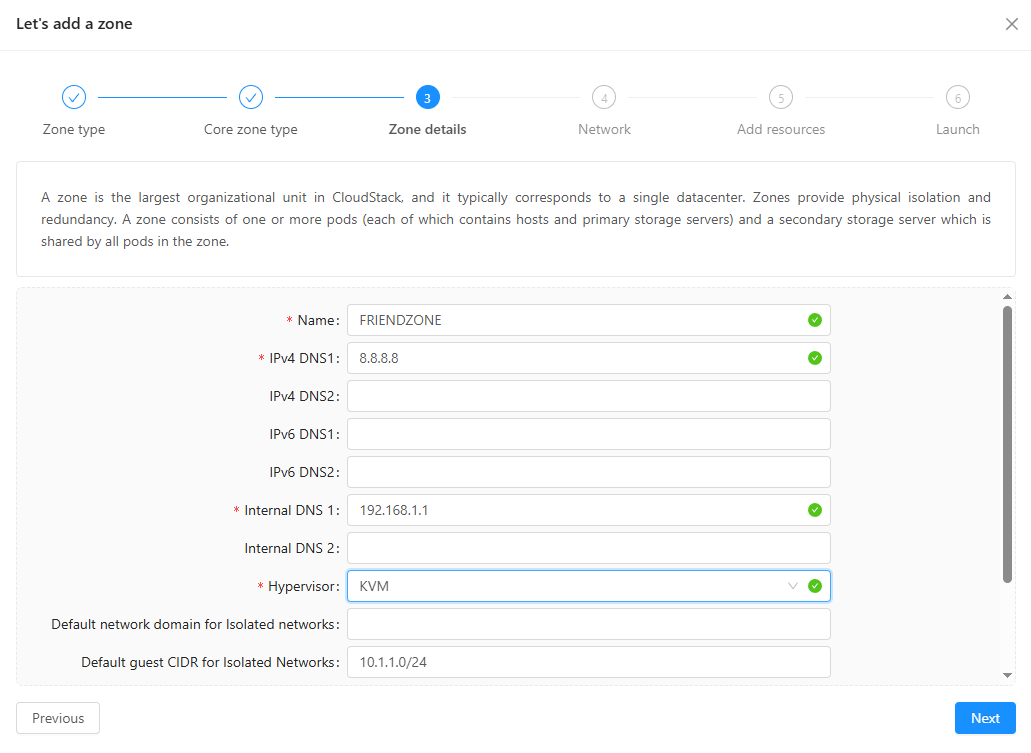The image size is (1031, 753).
Task: Select the IPv6 DNS1 text box
Action: (588, 434)
